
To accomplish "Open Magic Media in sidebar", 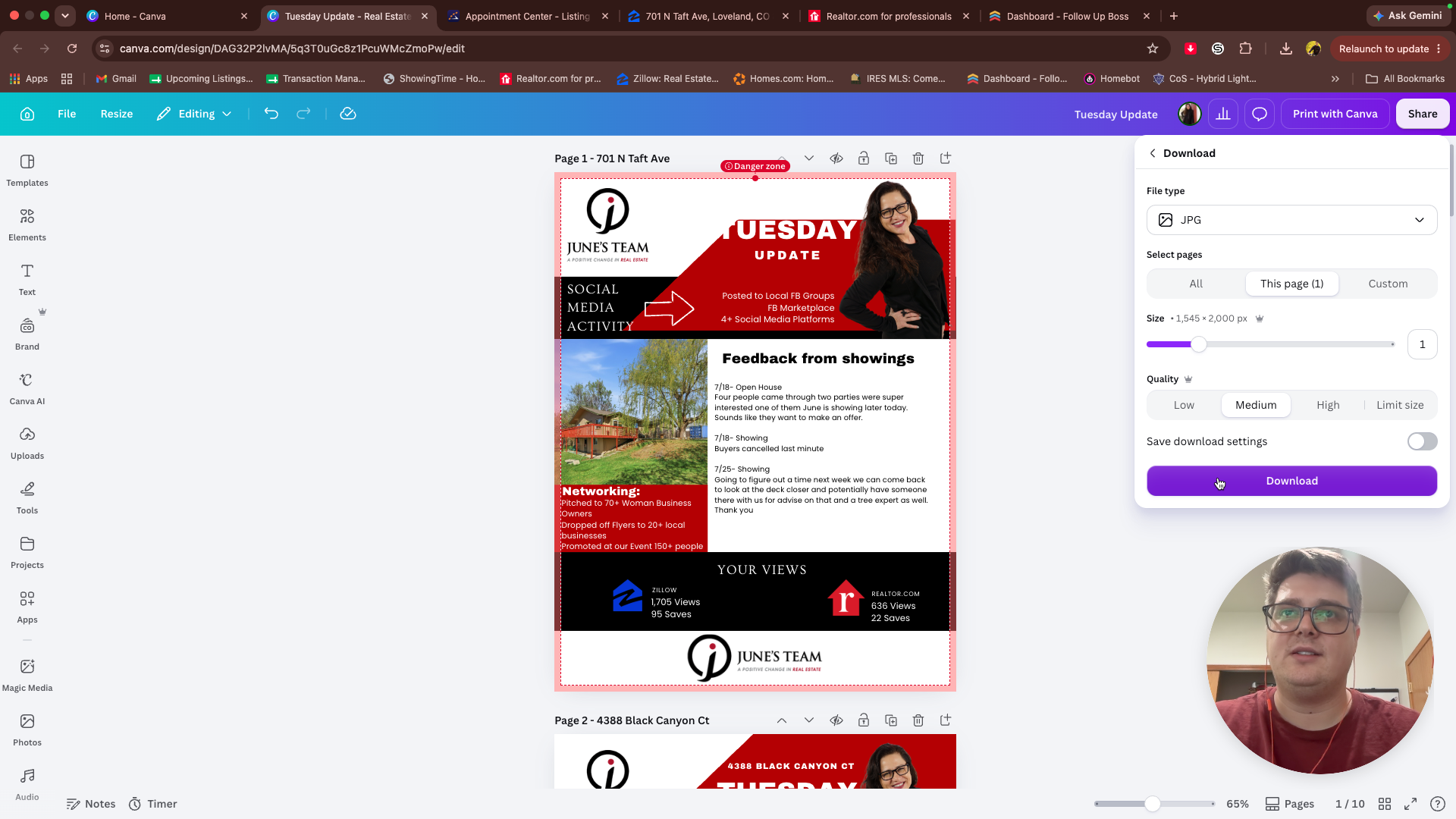I will tap(27, 676).
